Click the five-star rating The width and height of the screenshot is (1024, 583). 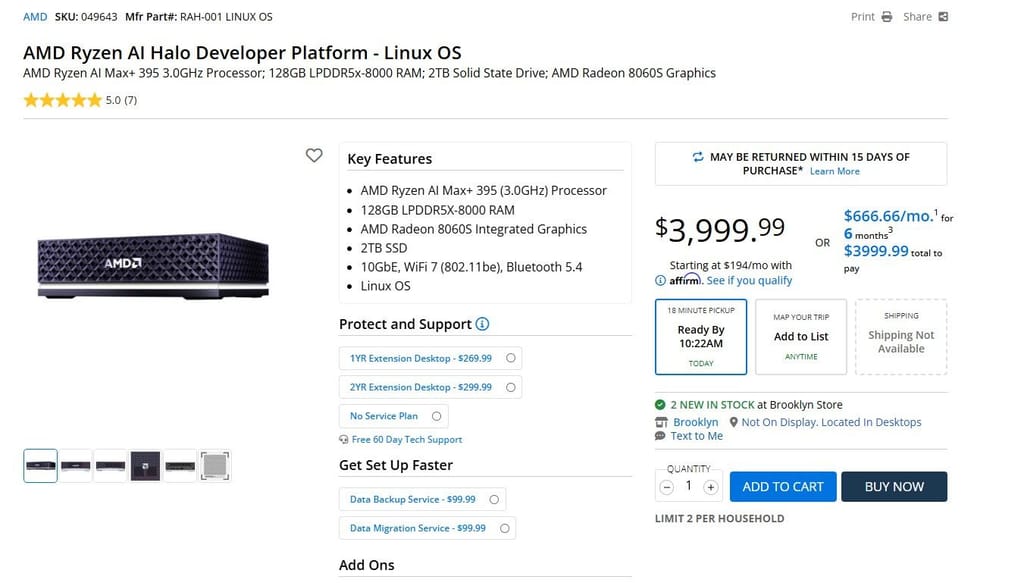63,100
